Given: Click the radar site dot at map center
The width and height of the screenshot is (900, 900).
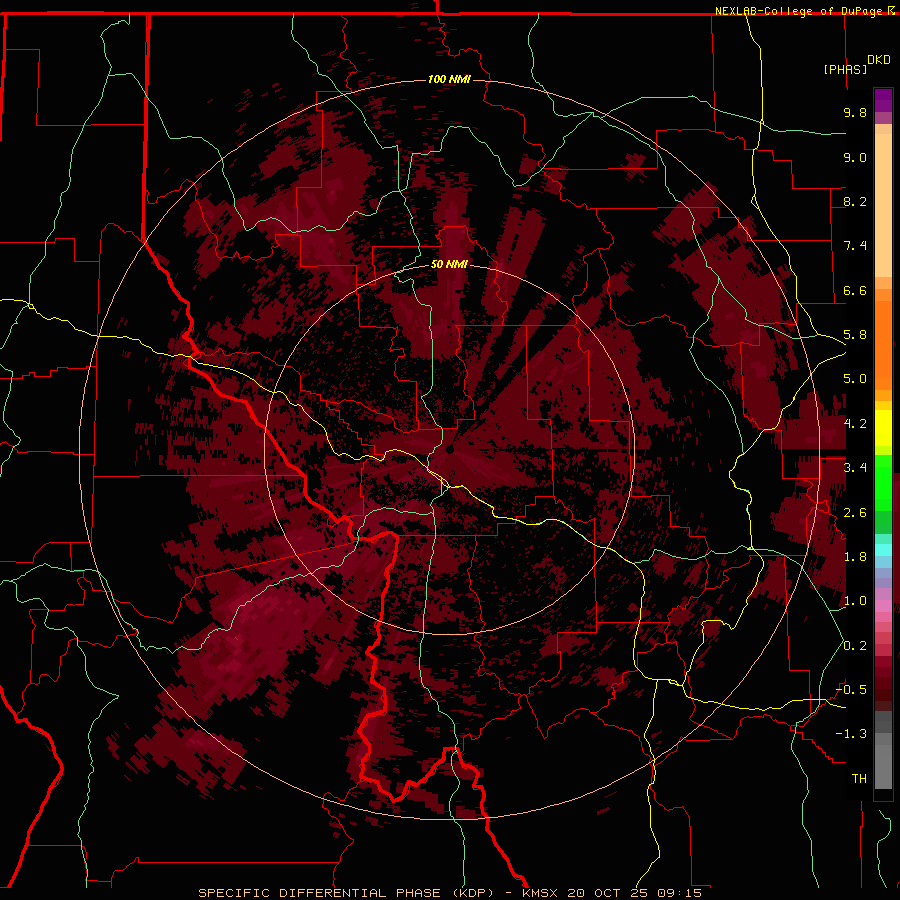Looking at the screenshot, I should pos(450,449).
